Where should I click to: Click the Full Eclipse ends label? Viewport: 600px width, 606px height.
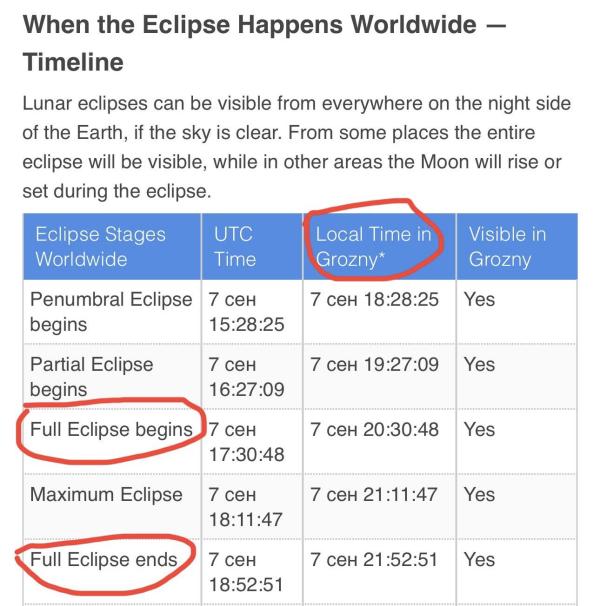[x=103, y=559]
